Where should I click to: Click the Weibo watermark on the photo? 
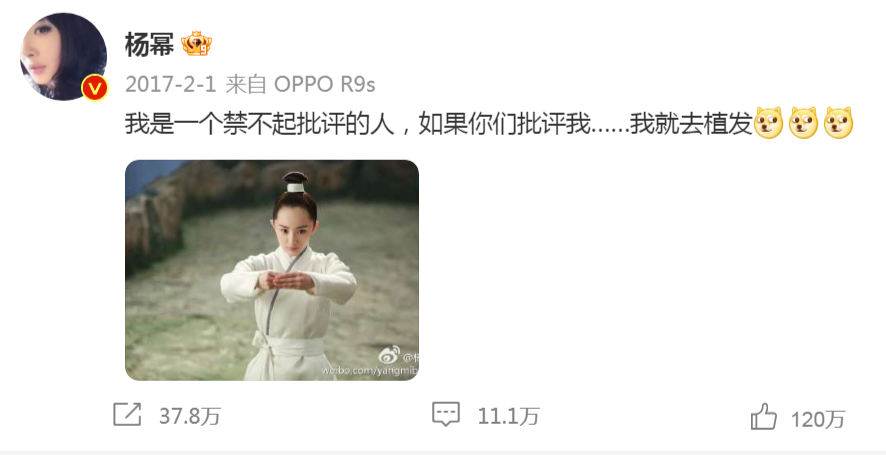tap(398, 356)
